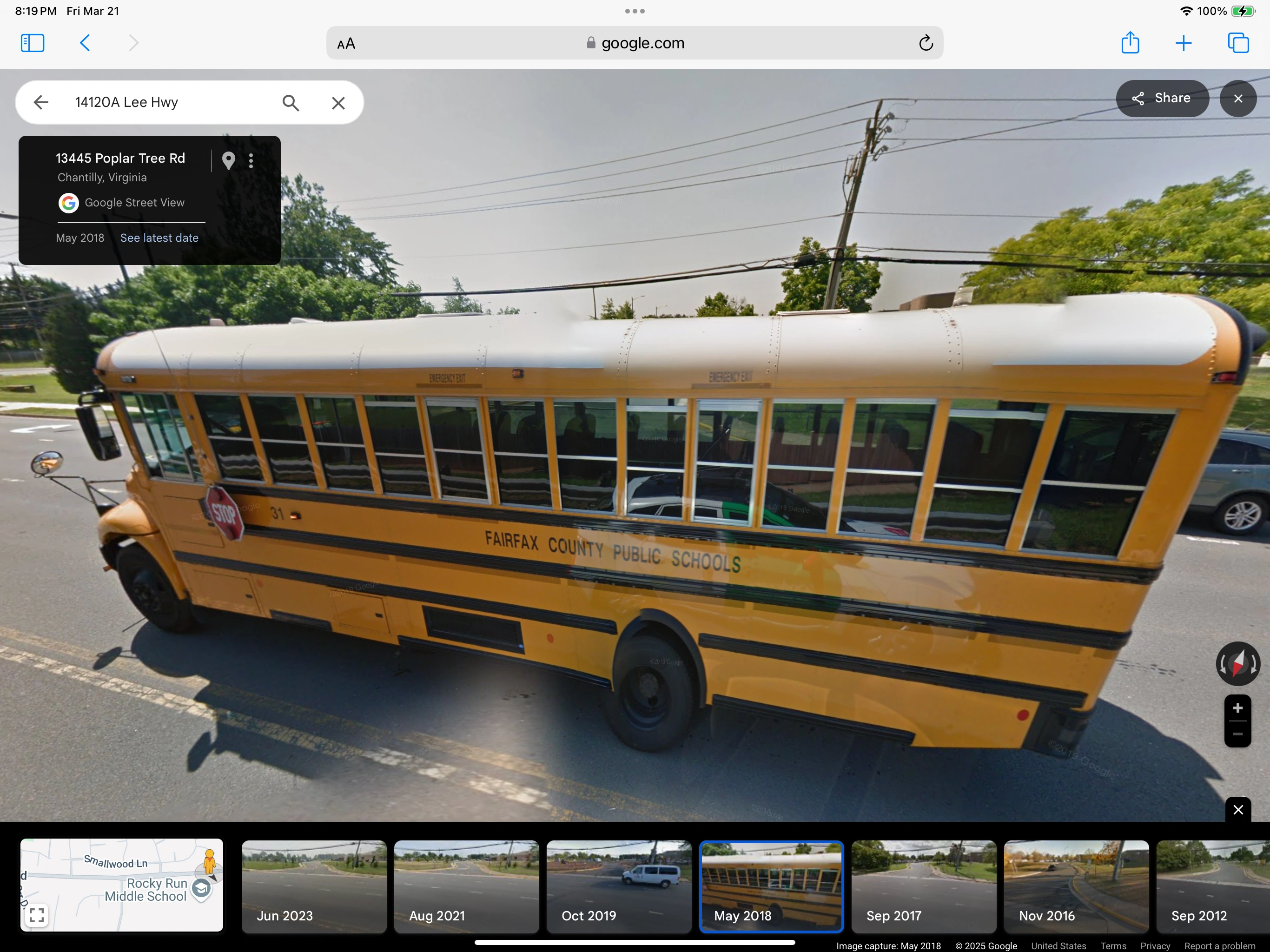Switch to Oct 2019 street view
This screenshot has height=952, width=1270.
(x=619, y=886)
